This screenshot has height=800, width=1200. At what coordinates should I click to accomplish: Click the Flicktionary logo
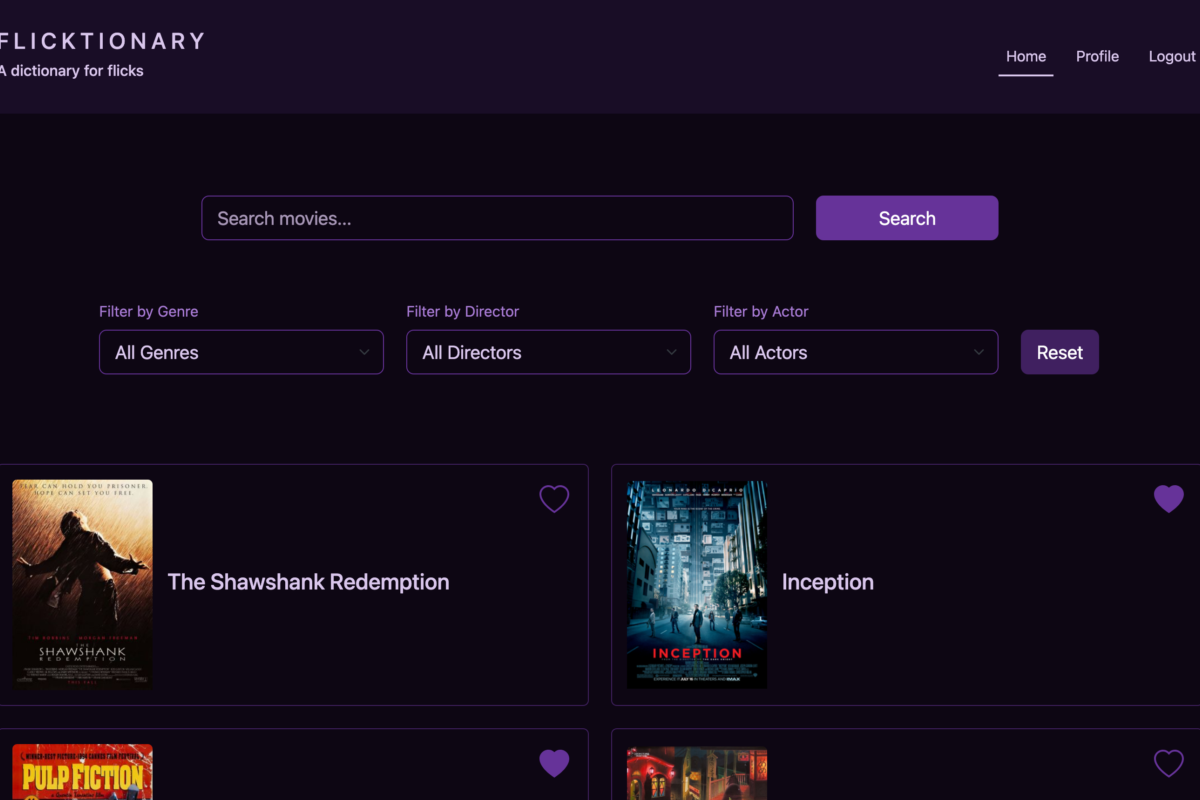[100, 41]
